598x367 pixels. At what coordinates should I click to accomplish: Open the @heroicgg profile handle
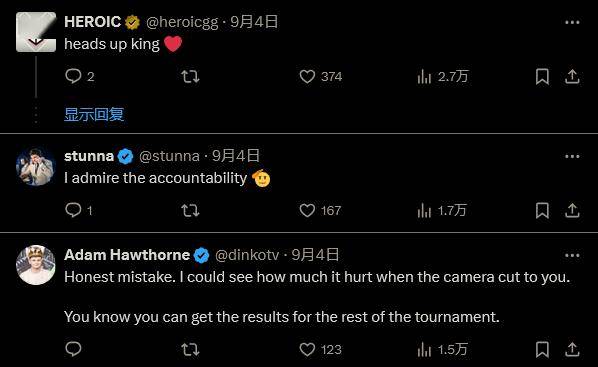click(x=182, y=22)
